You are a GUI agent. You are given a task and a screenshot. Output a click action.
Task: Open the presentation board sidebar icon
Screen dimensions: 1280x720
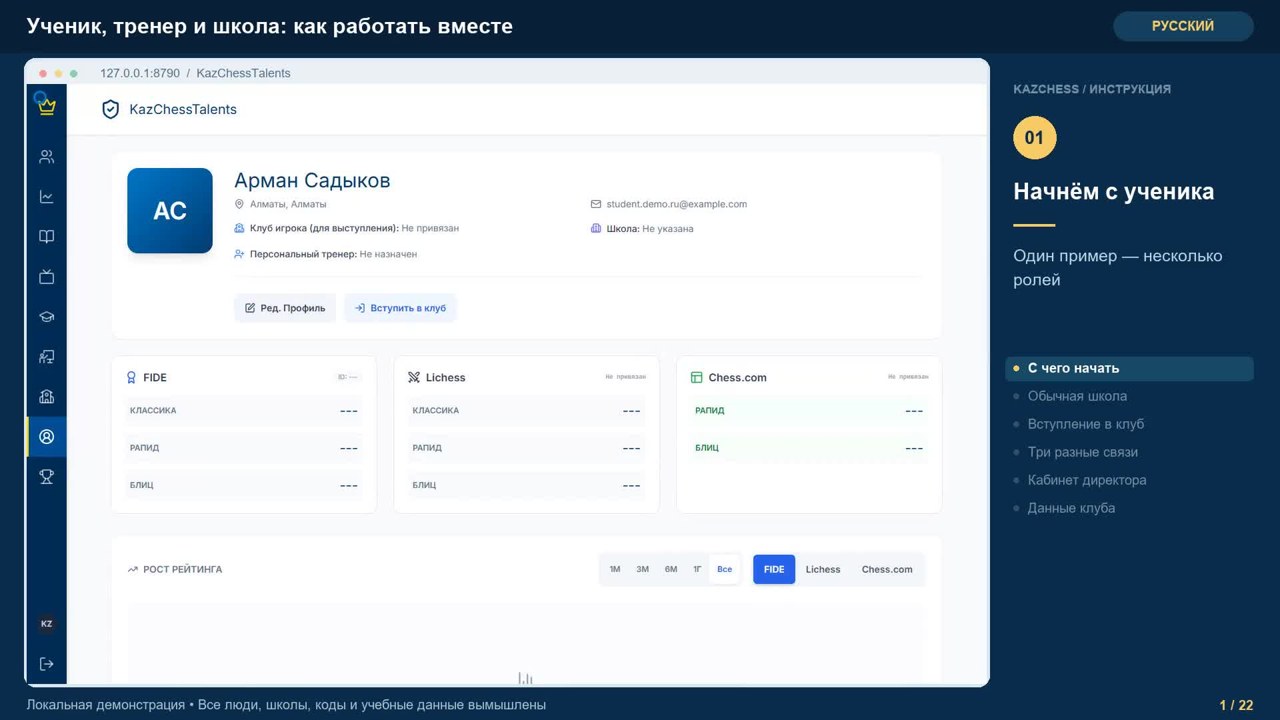(46, 357)
